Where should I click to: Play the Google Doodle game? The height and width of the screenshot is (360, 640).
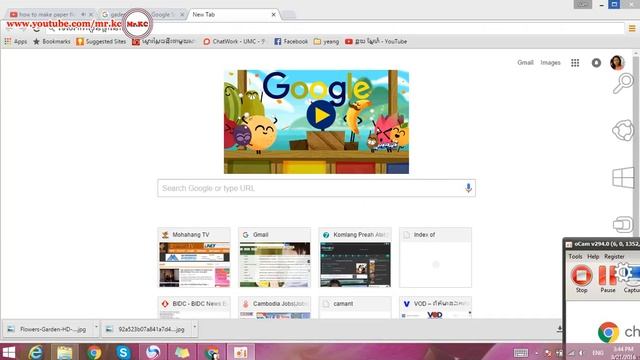[321, 115]
